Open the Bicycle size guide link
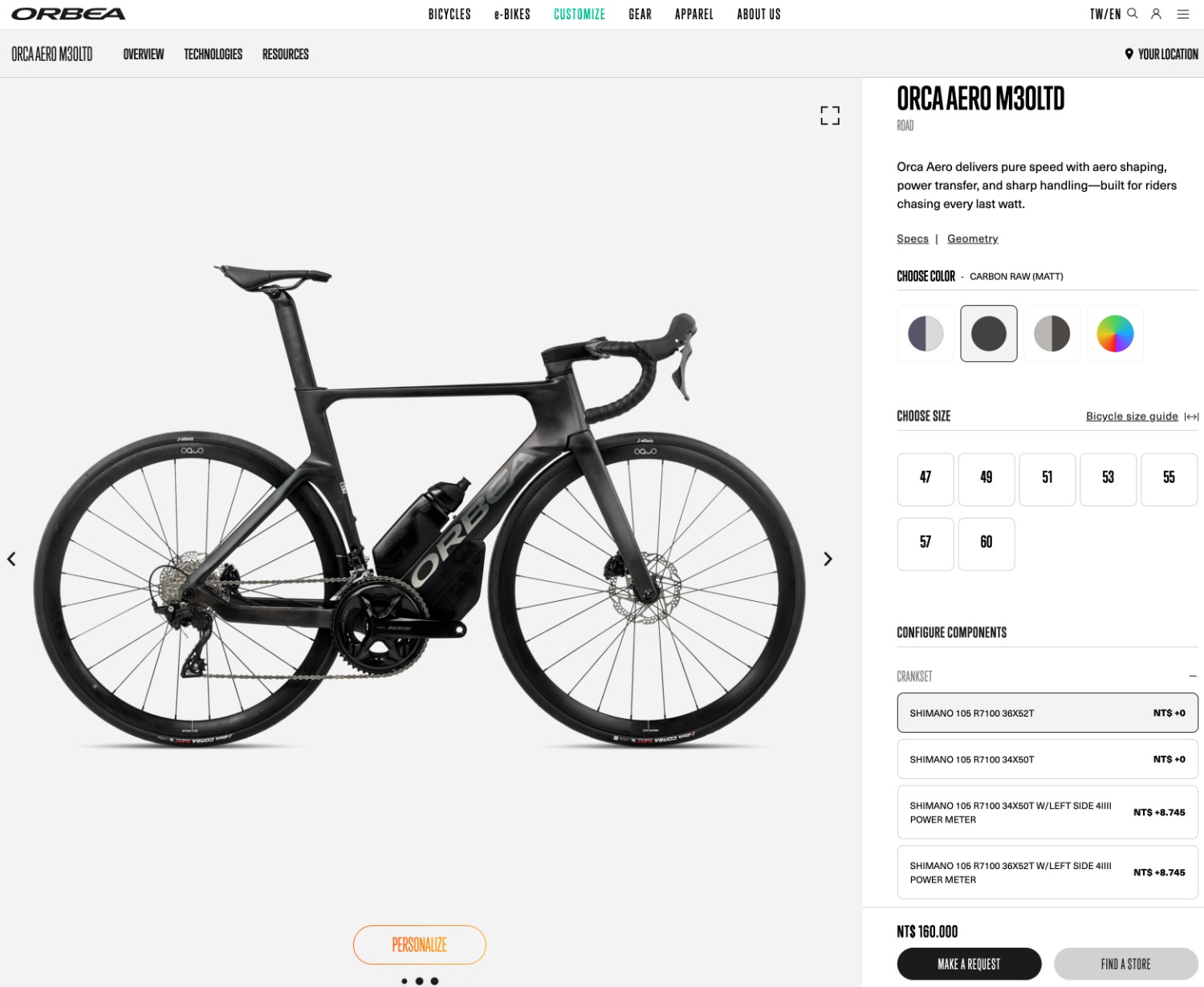Viewport: 1204px width, 987px height. (x=1132, y=416)
